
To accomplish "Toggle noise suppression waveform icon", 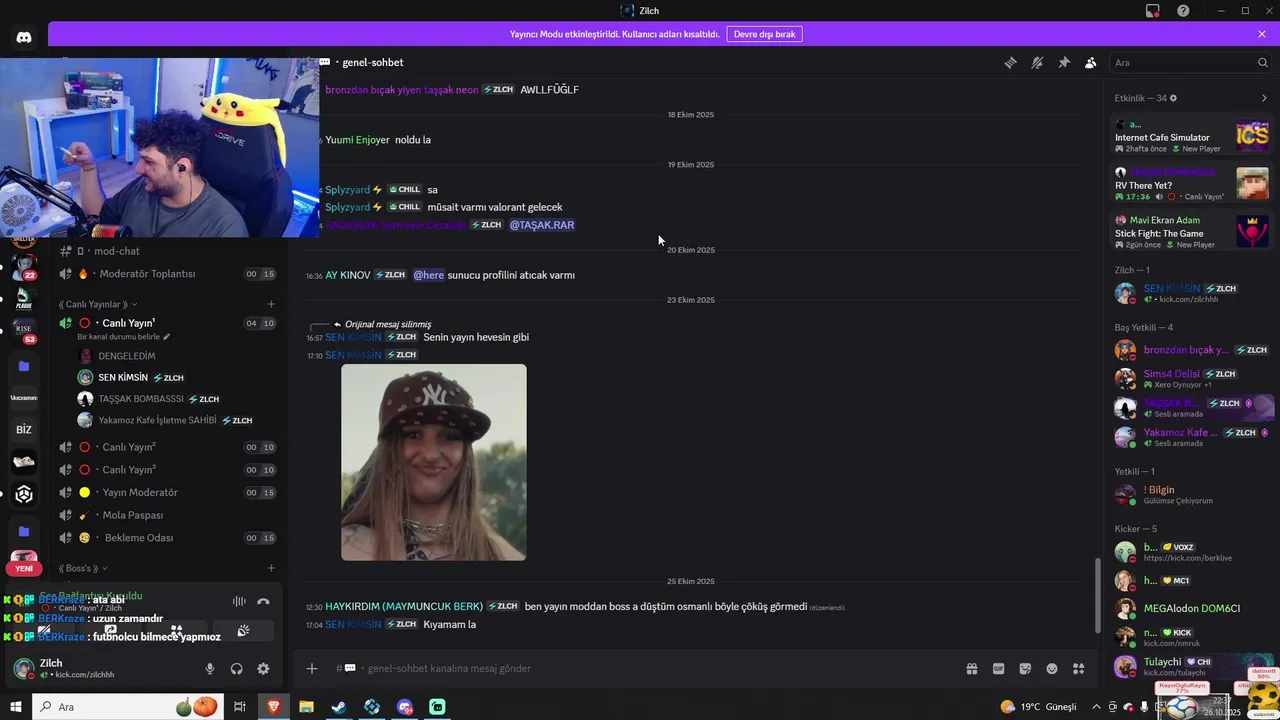I will (239, 601).
